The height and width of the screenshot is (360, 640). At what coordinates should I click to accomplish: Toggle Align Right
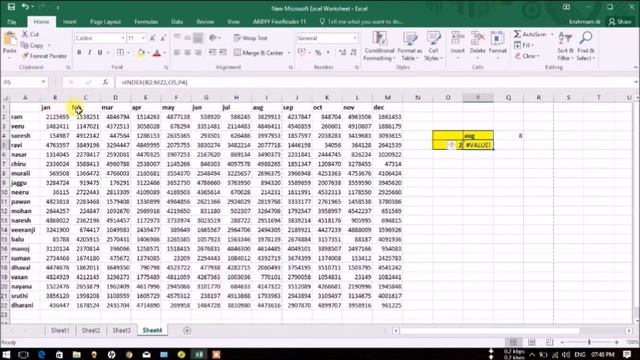[x=198, y=53]
